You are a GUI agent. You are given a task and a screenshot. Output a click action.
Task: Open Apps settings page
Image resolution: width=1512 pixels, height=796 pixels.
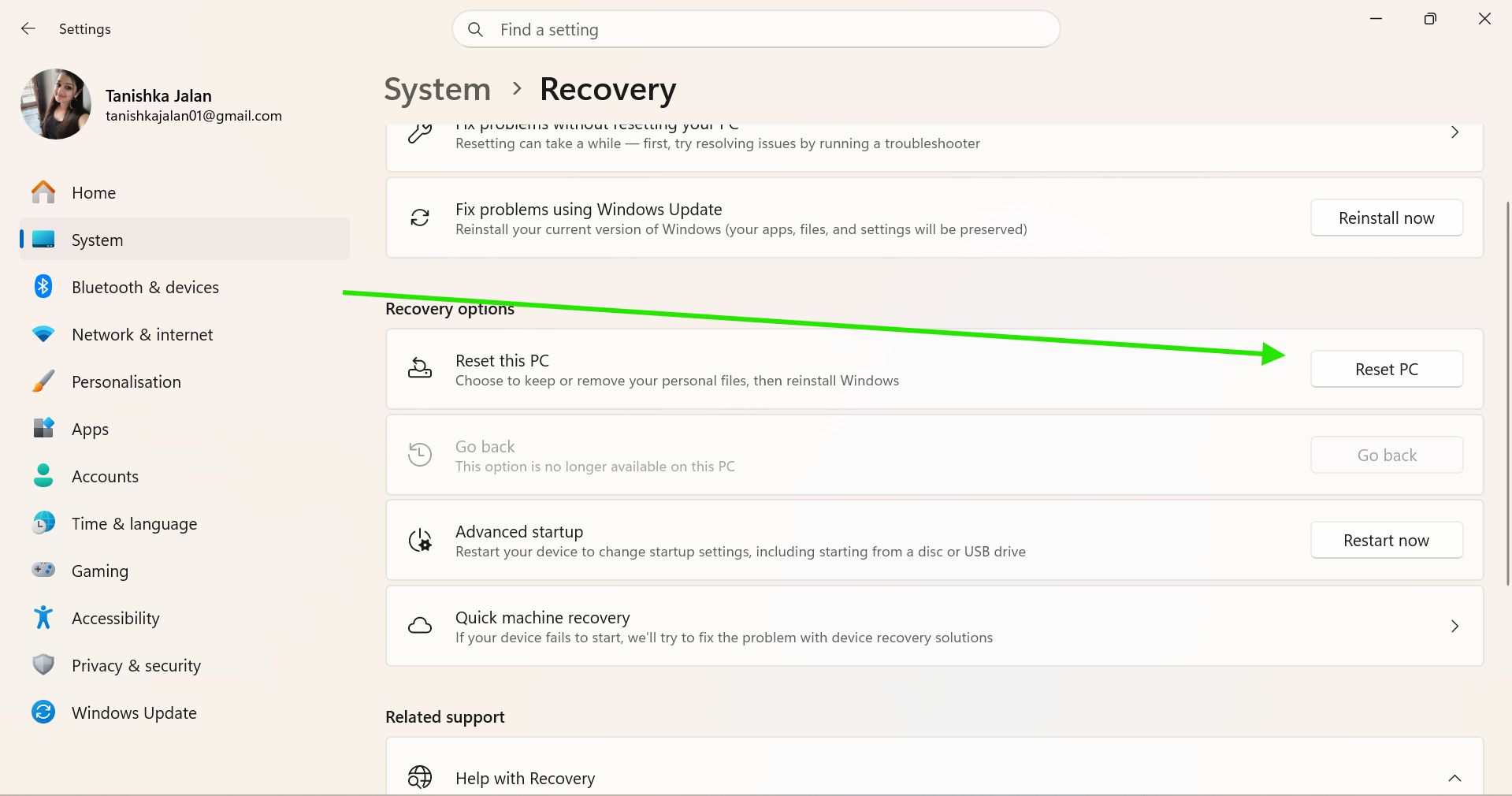pyautogui.click(x=184, y=429)
